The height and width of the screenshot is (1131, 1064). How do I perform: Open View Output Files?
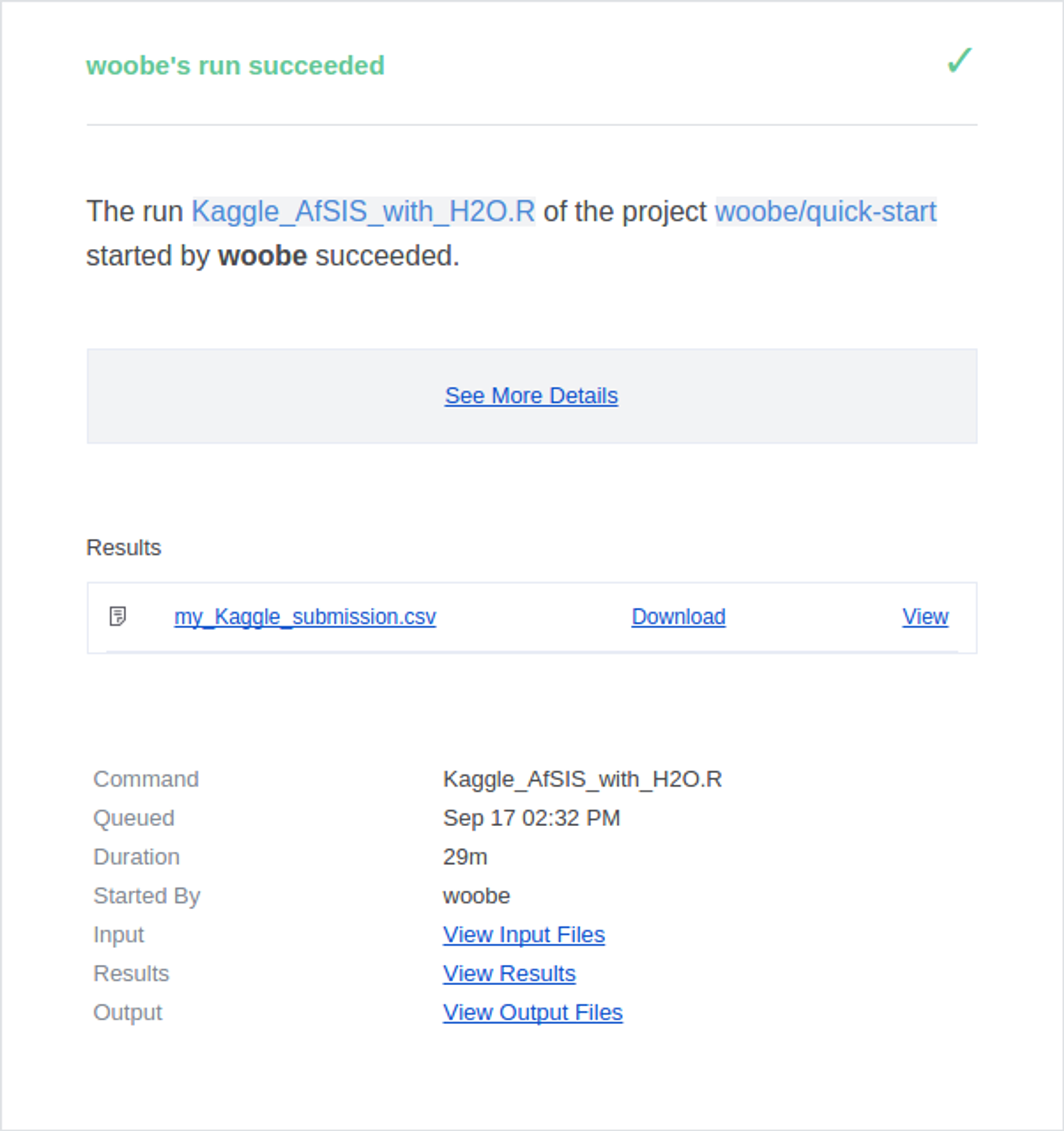pyautogui.click(x=533, y=1011)
